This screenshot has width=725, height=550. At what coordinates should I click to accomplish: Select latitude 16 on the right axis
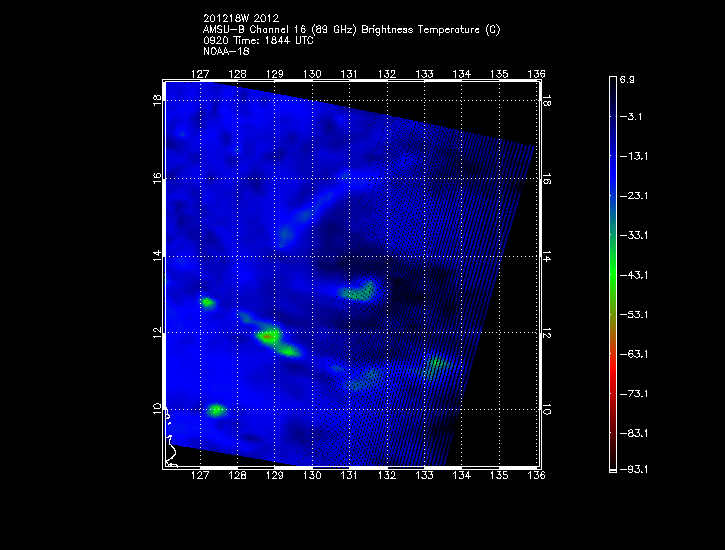point(546,178)
